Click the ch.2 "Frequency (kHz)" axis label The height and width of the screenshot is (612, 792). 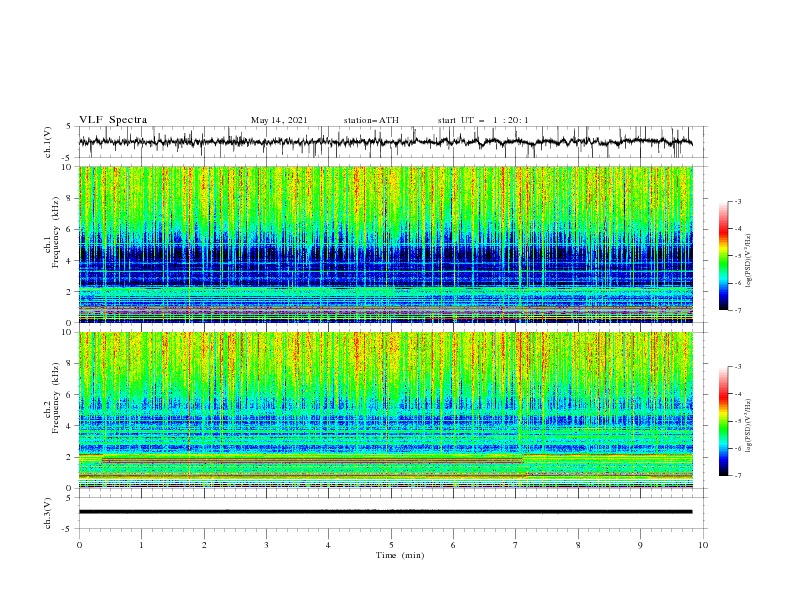56,397
